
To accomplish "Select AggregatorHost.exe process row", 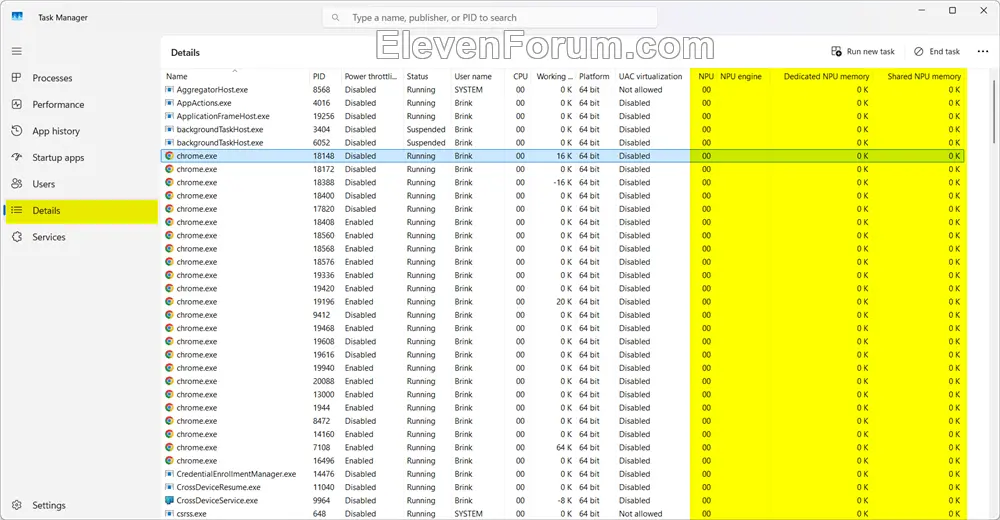I will click(x=563, y=90).
